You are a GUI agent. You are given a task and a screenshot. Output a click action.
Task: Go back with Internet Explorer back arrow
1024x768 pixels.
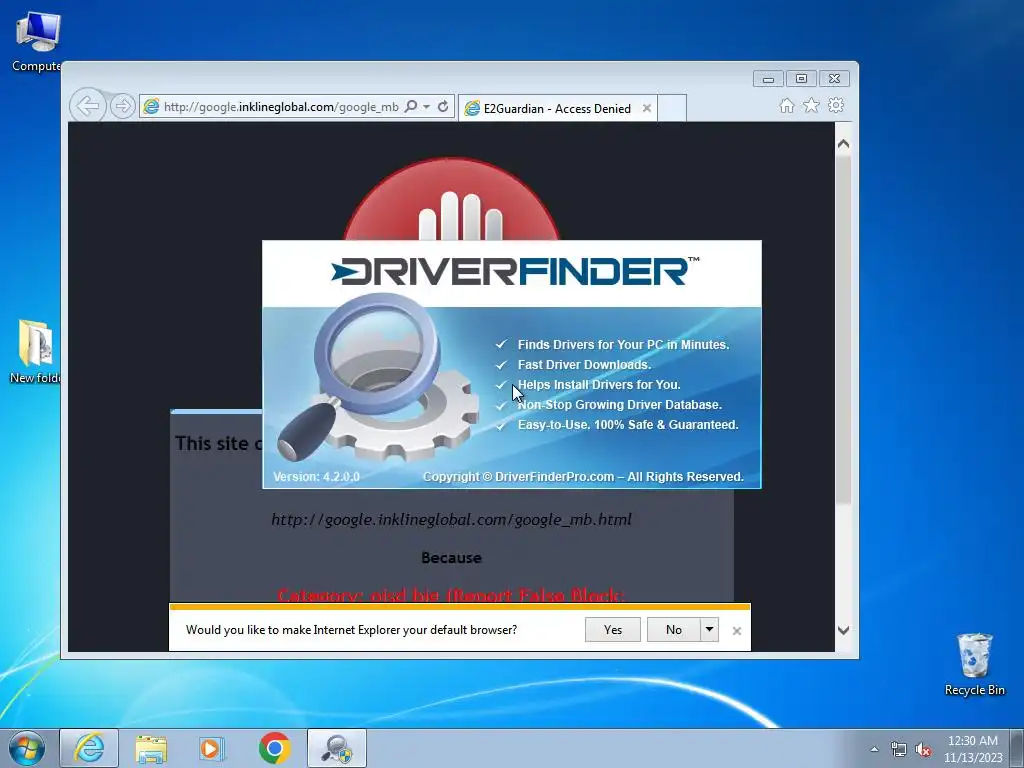click(x=88, y=105)
